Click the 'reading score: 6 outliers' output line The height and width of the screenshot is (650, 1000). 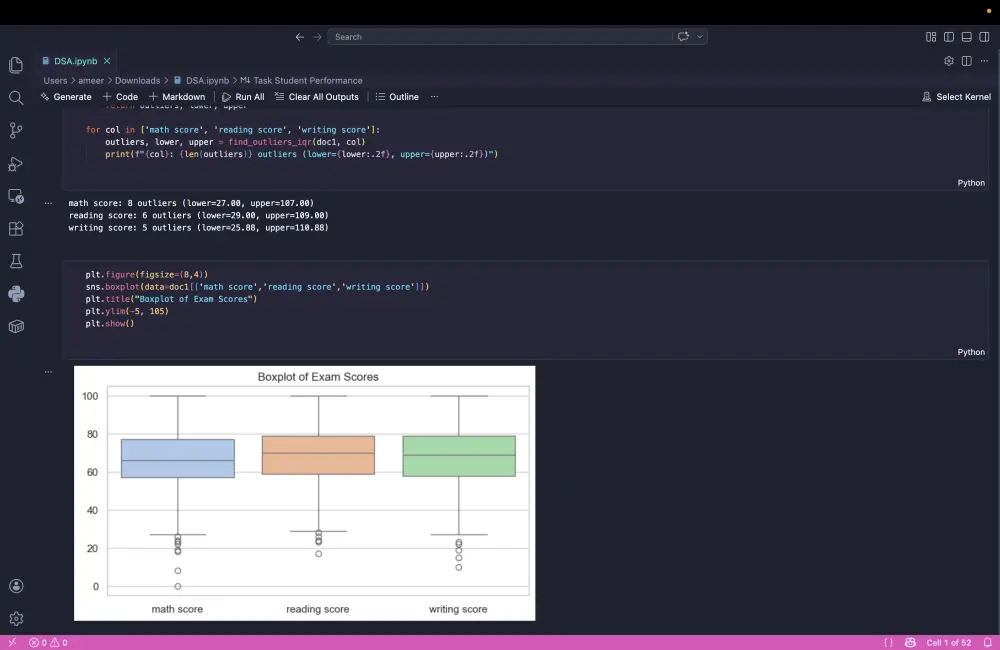tap(198, 216)
